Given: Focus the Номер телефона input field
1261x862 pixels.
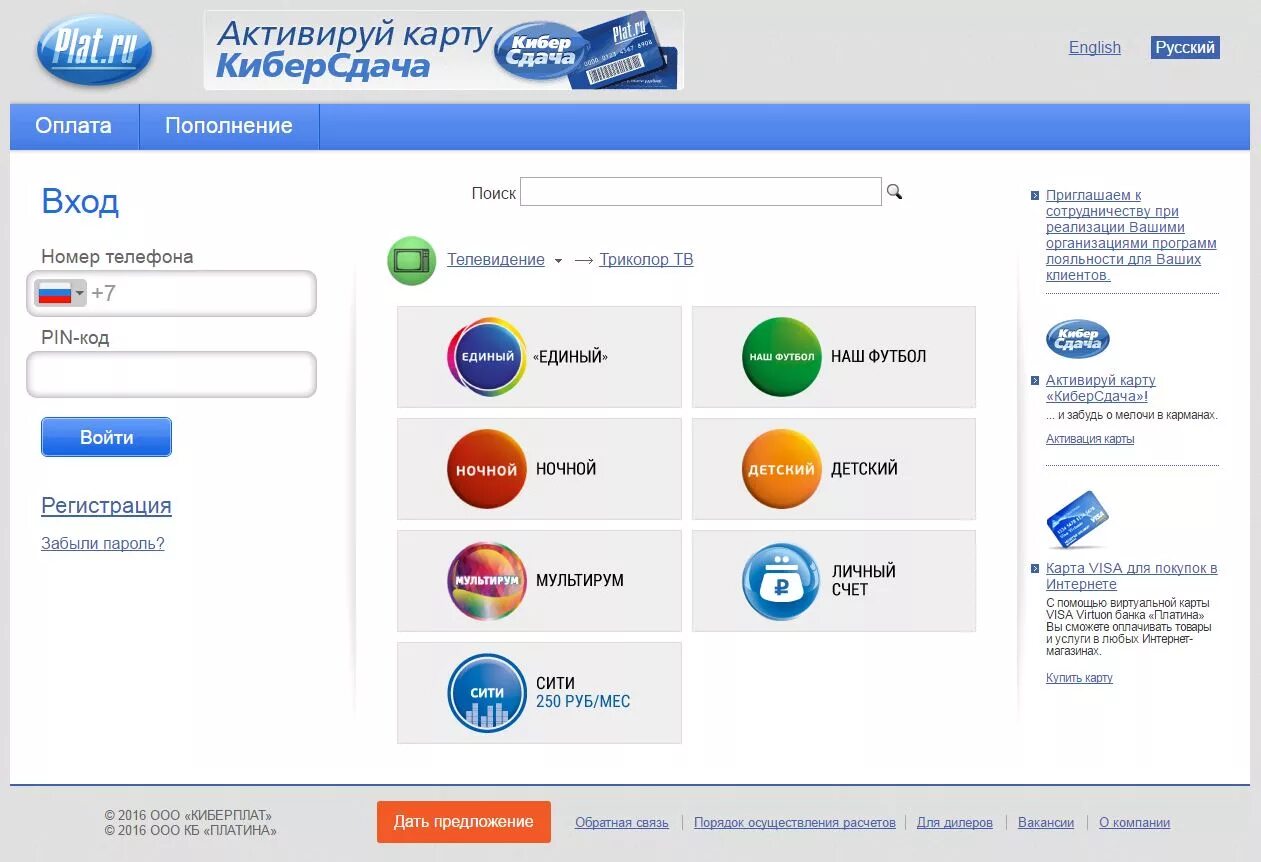Looking at the screenshot, I should pos(171,293).
